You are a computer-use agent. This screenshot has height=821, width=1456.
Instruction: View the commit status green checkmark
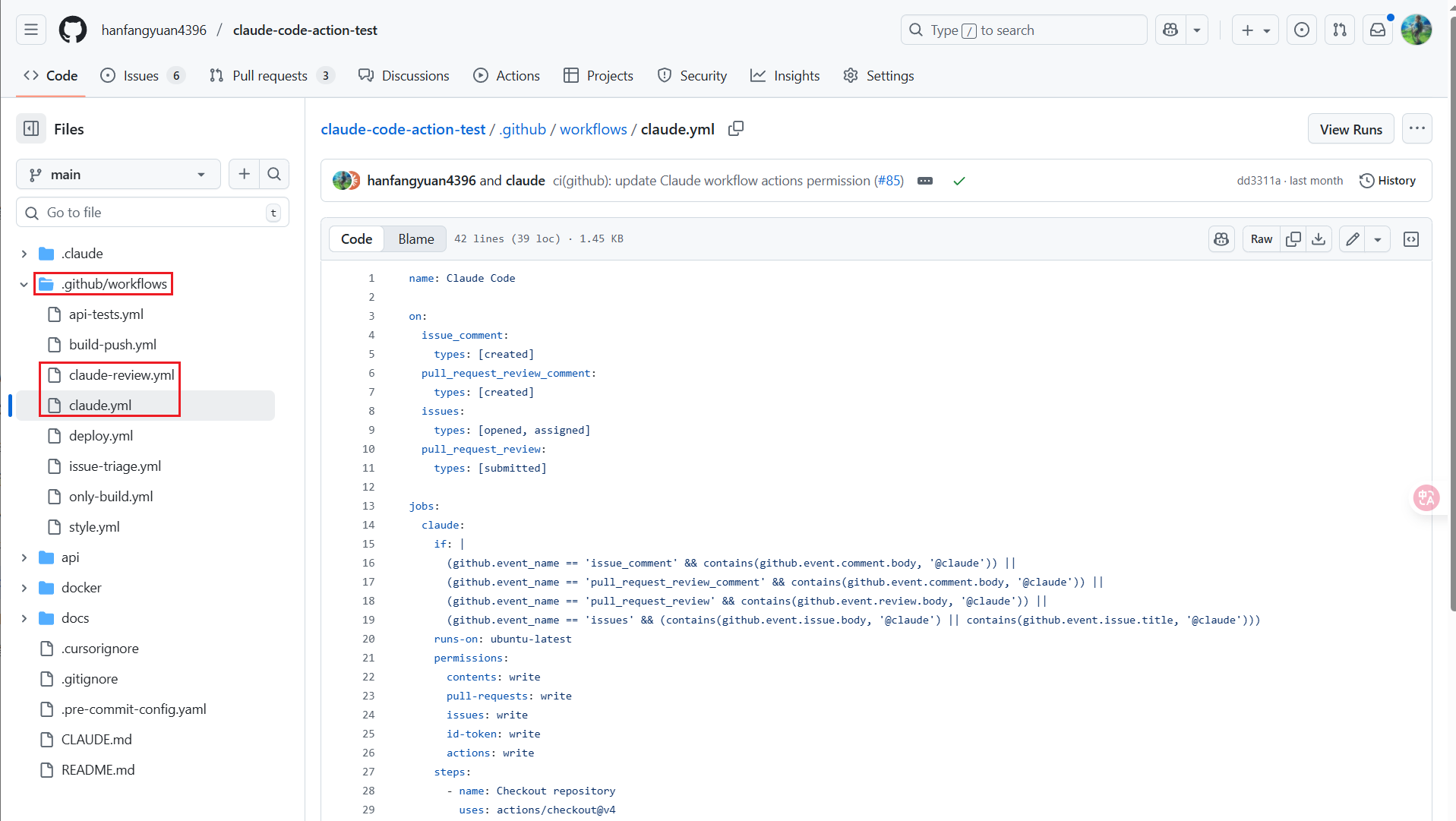point(959,181)
